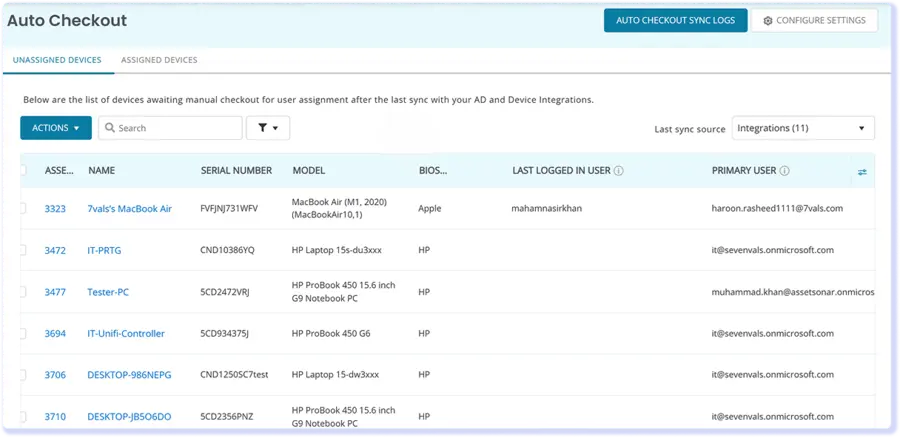Show info icon next to Primary User
The image size is (900, 438).
785,170
